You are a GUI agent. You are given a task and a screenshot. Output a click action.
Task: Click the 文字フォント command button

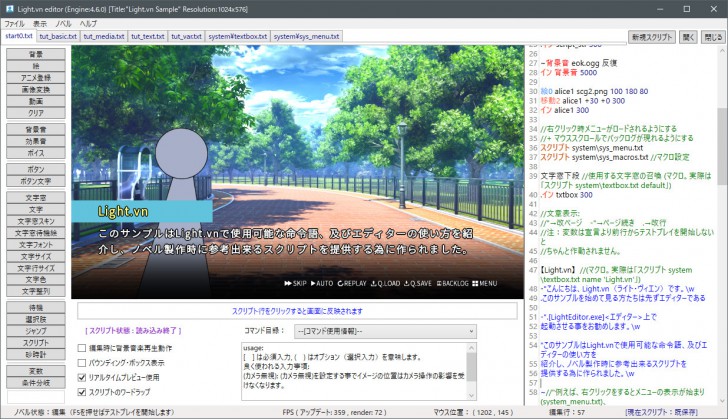point(36,244)
